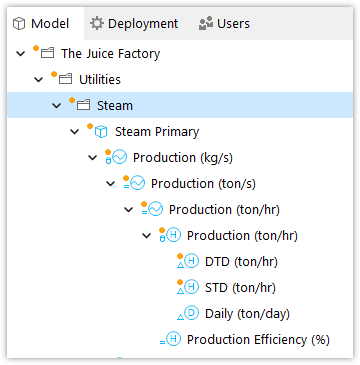Click The Juice Factory folder icon
360x365 pixels.
47,53
